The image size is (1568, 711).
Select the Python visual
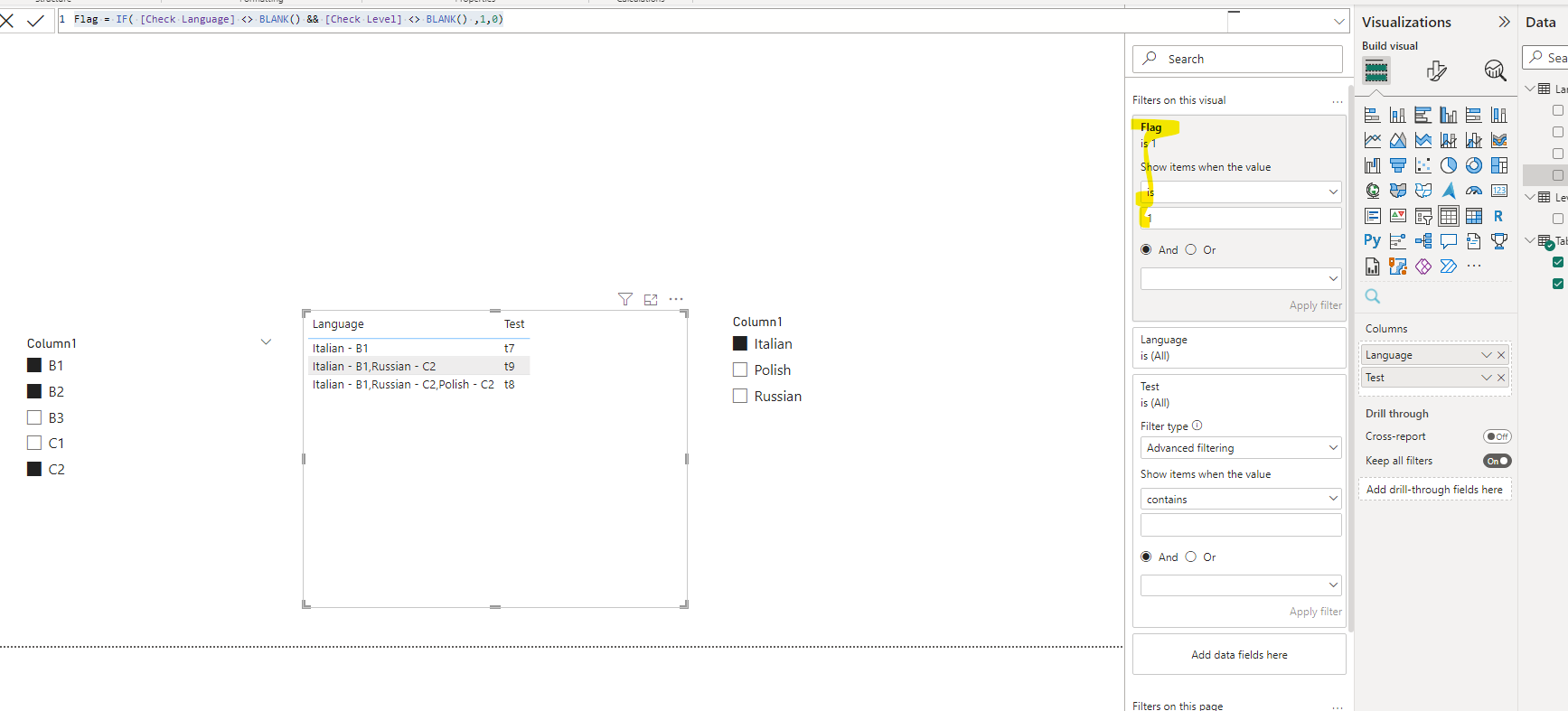point(1373,241)
